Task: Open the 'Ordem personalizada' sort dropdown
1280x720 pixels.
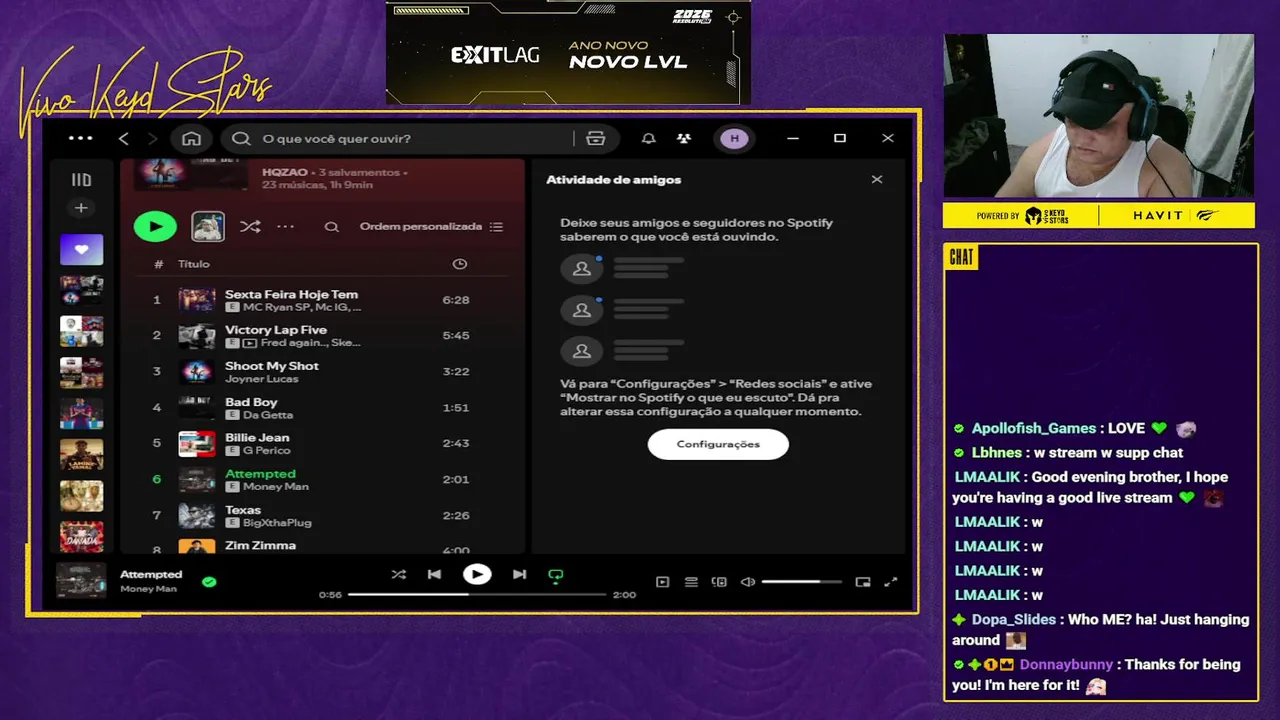Action: tap(431, 227)
